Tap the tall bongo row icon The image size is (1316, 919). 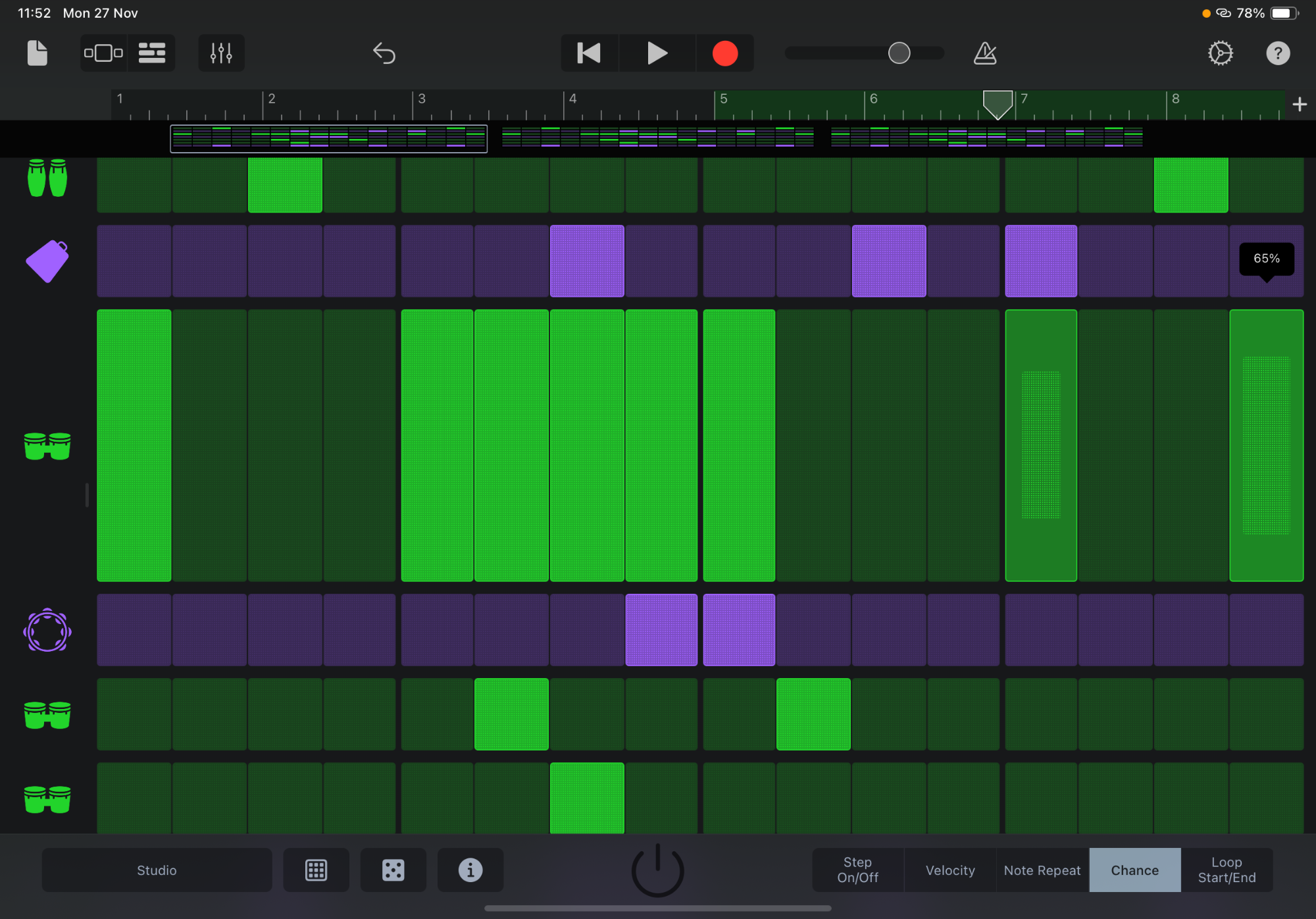click(x=47, y=446)
